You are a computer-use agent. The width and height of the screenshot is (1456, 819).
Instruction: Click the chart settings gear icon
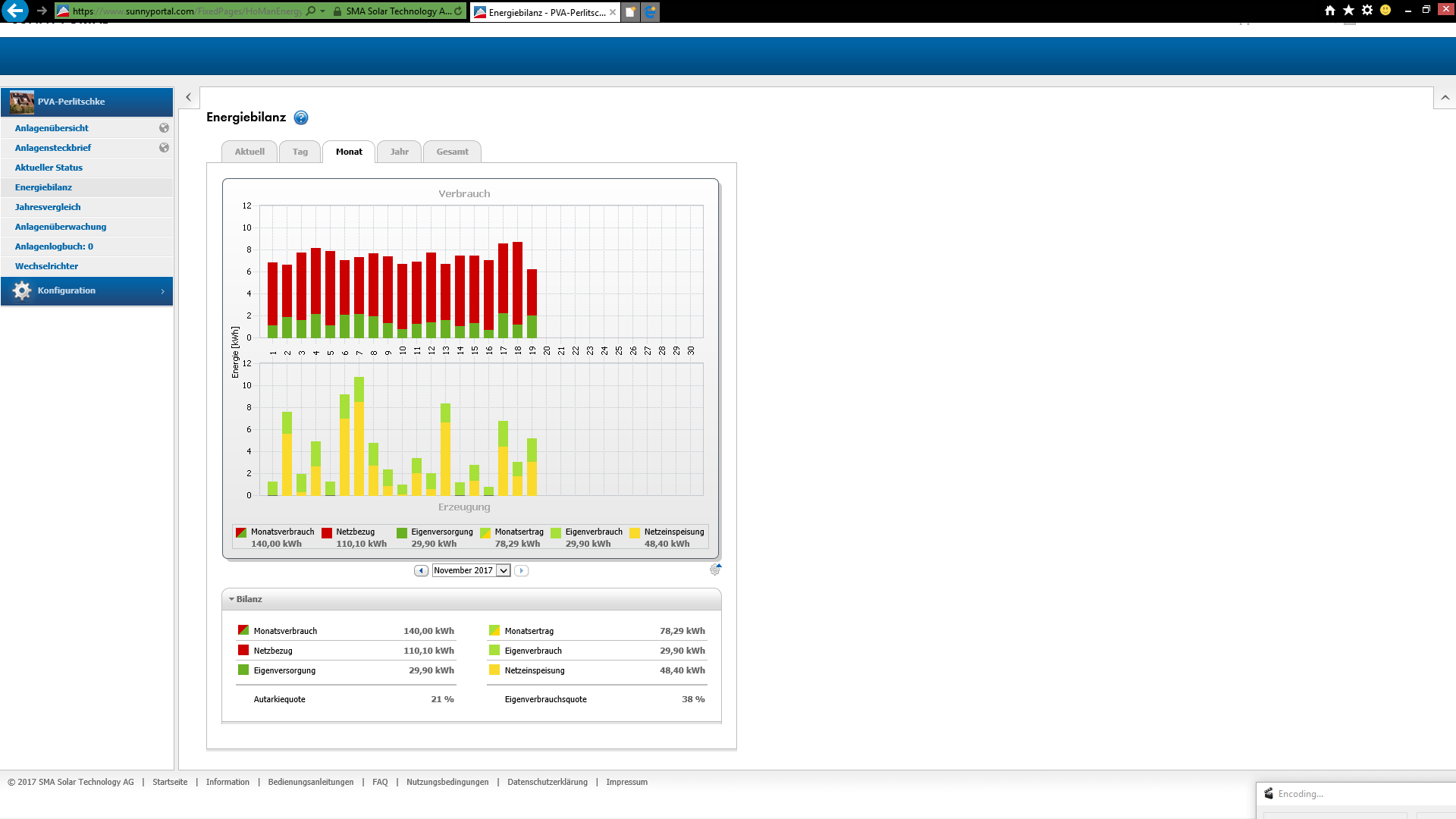tap(715, 570)
